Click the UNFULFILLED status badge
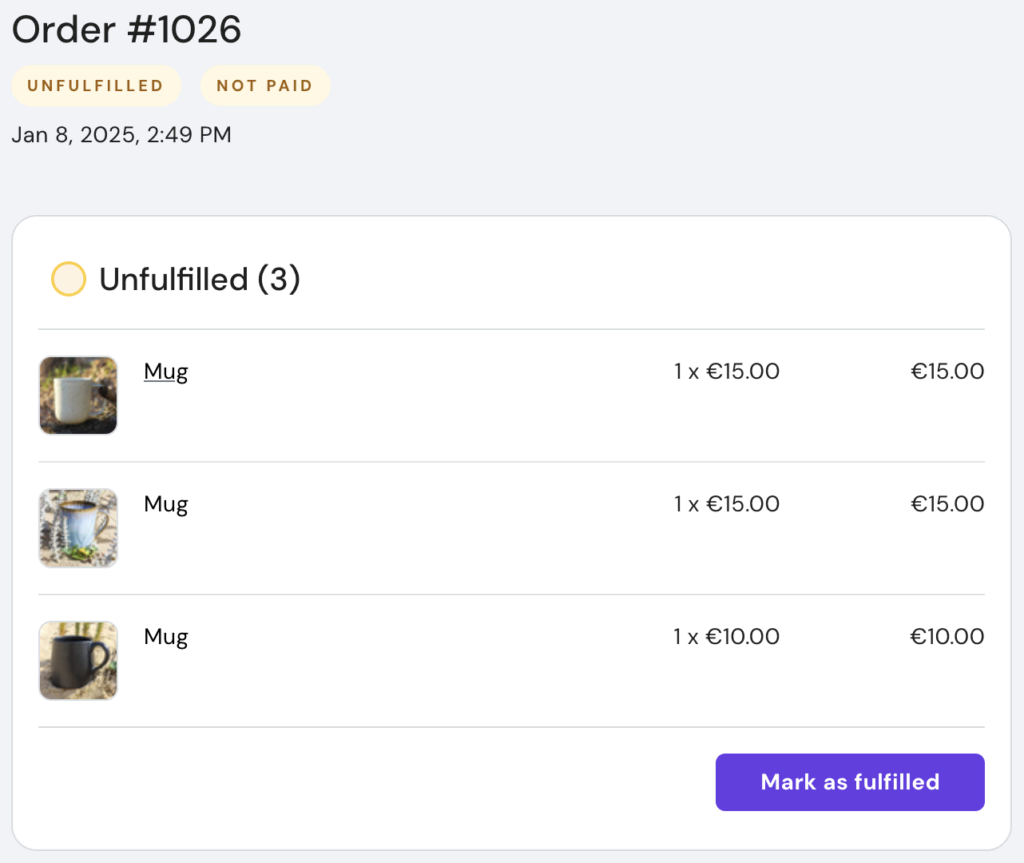The height and width of the screenshot is (863, 1024). [96, 86]
